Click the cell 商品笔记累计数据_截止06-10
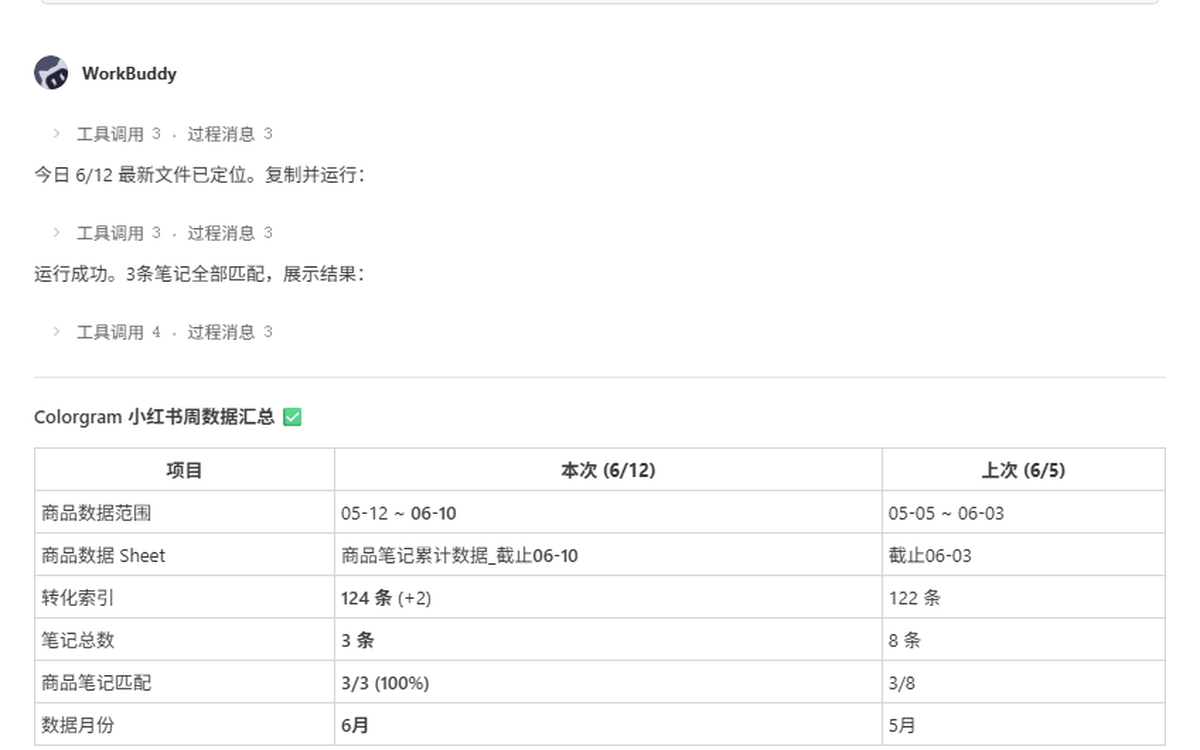Screen dimensions: 1200x750 pos(608,555)
